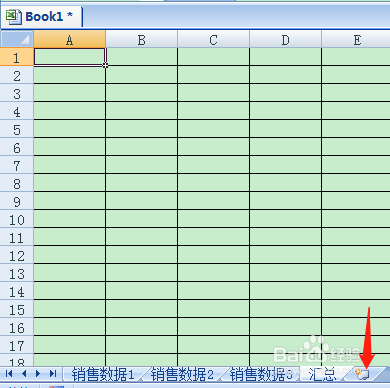Select row 5 header
Screen dimensions: 390x388
17,129
